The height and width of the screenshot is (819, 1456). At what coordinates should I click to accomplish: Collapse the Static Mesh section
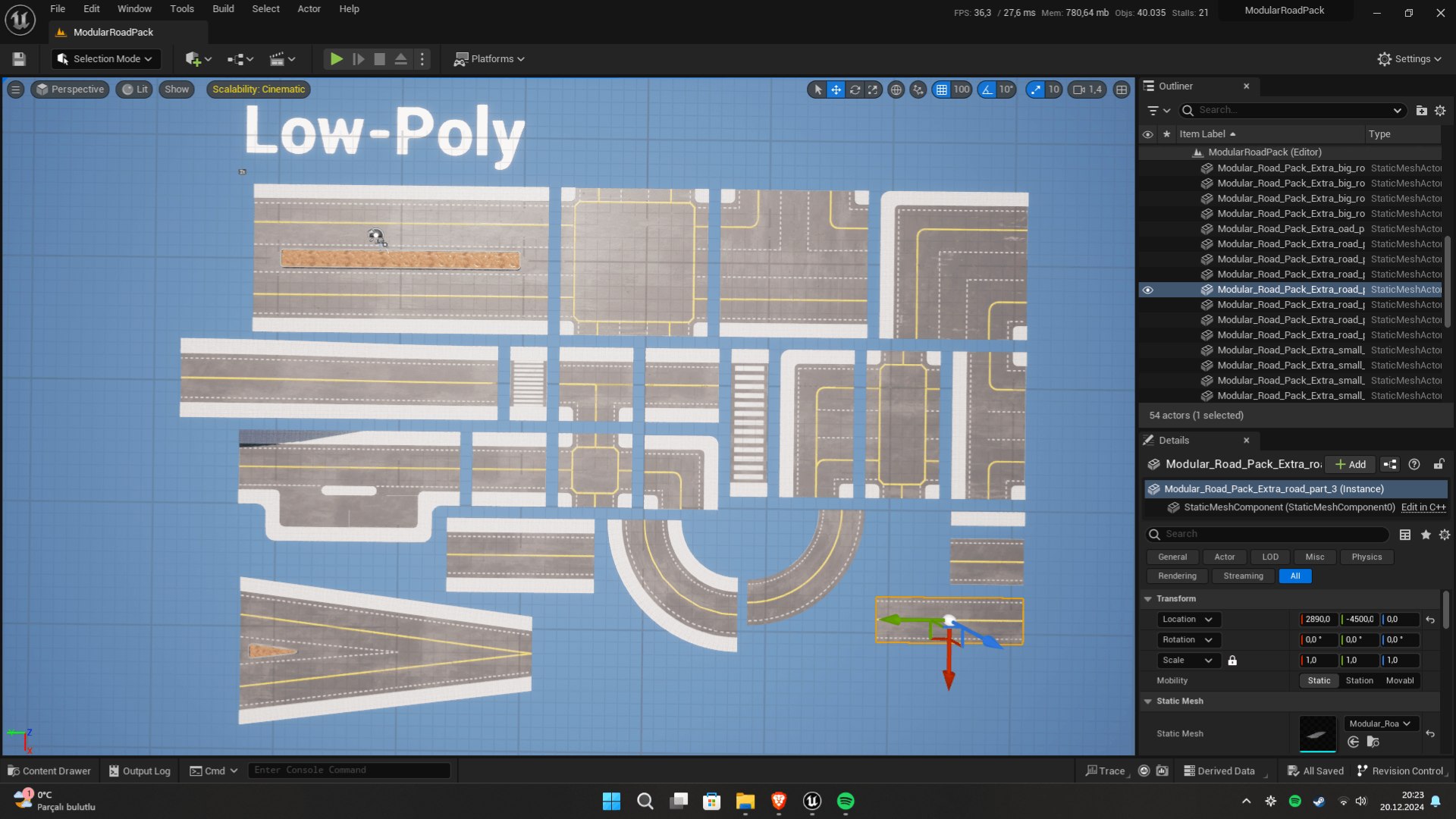[x=1147, y=701]
